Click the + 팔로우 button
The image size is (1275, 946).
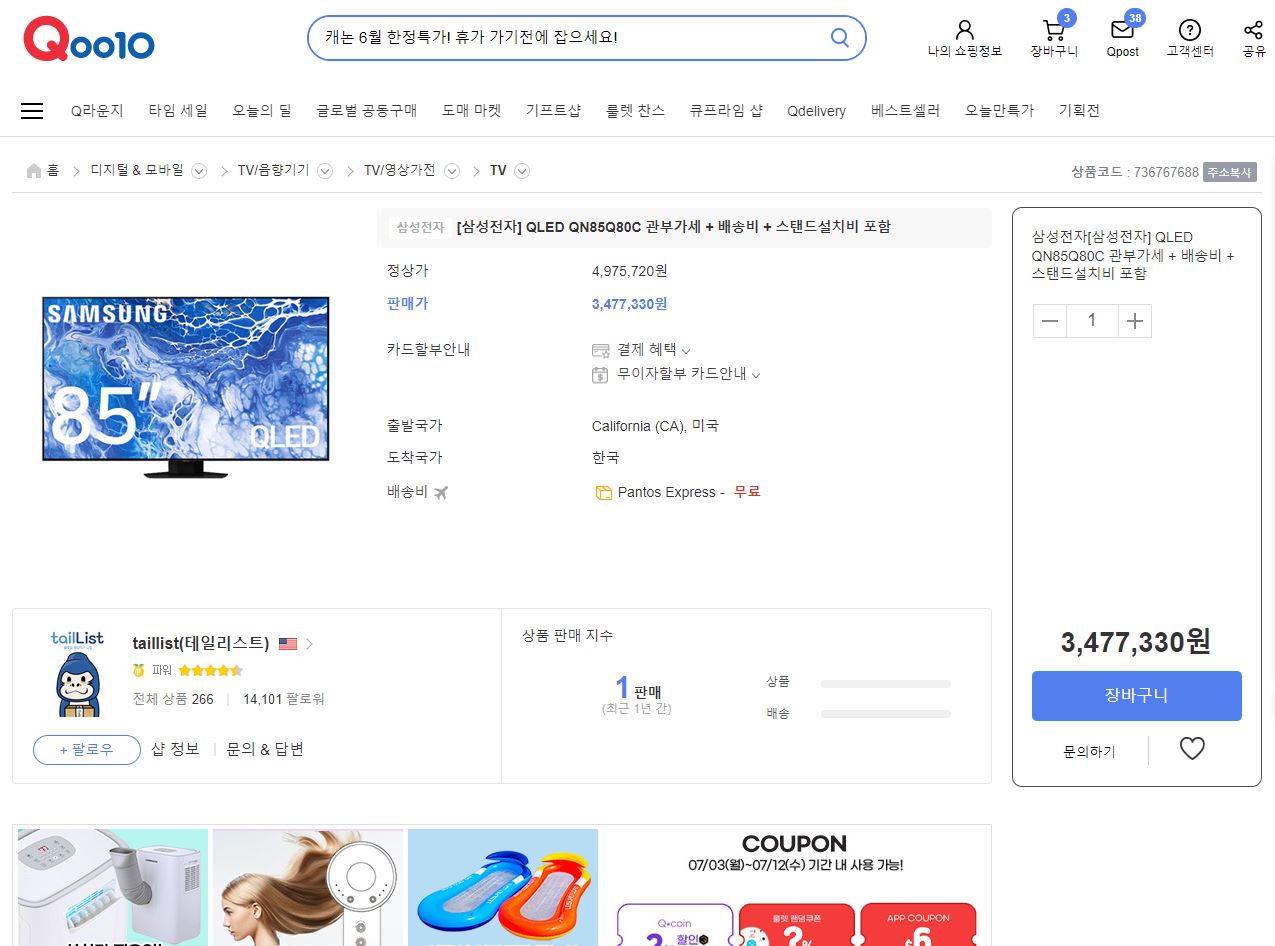(87, 750)
